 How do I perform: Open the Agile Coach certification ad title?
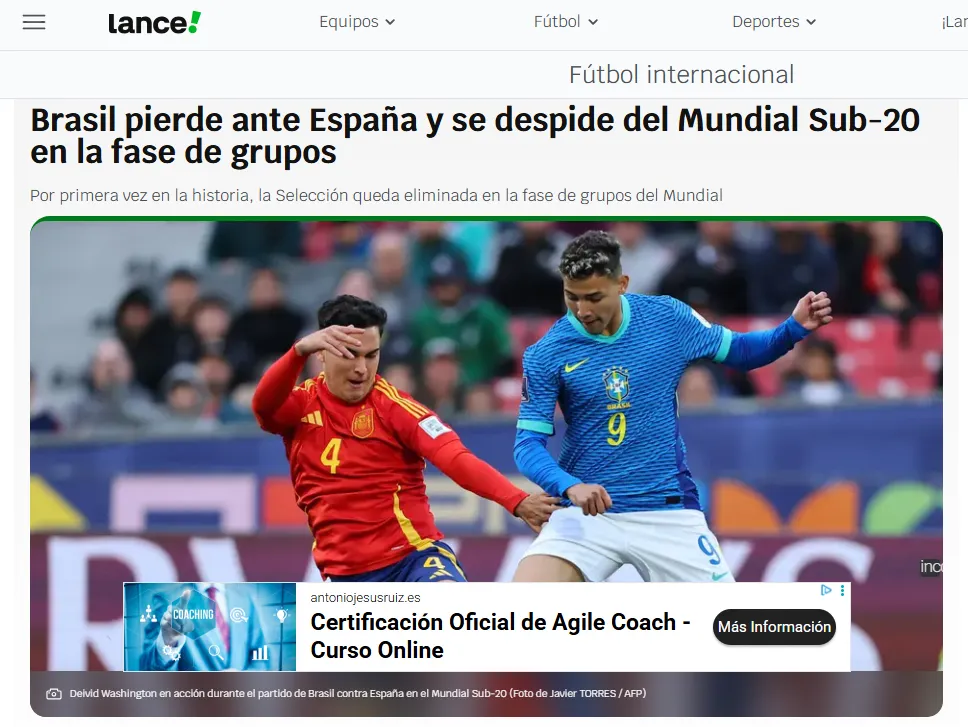pyautogui.click(x=500, y=636)
